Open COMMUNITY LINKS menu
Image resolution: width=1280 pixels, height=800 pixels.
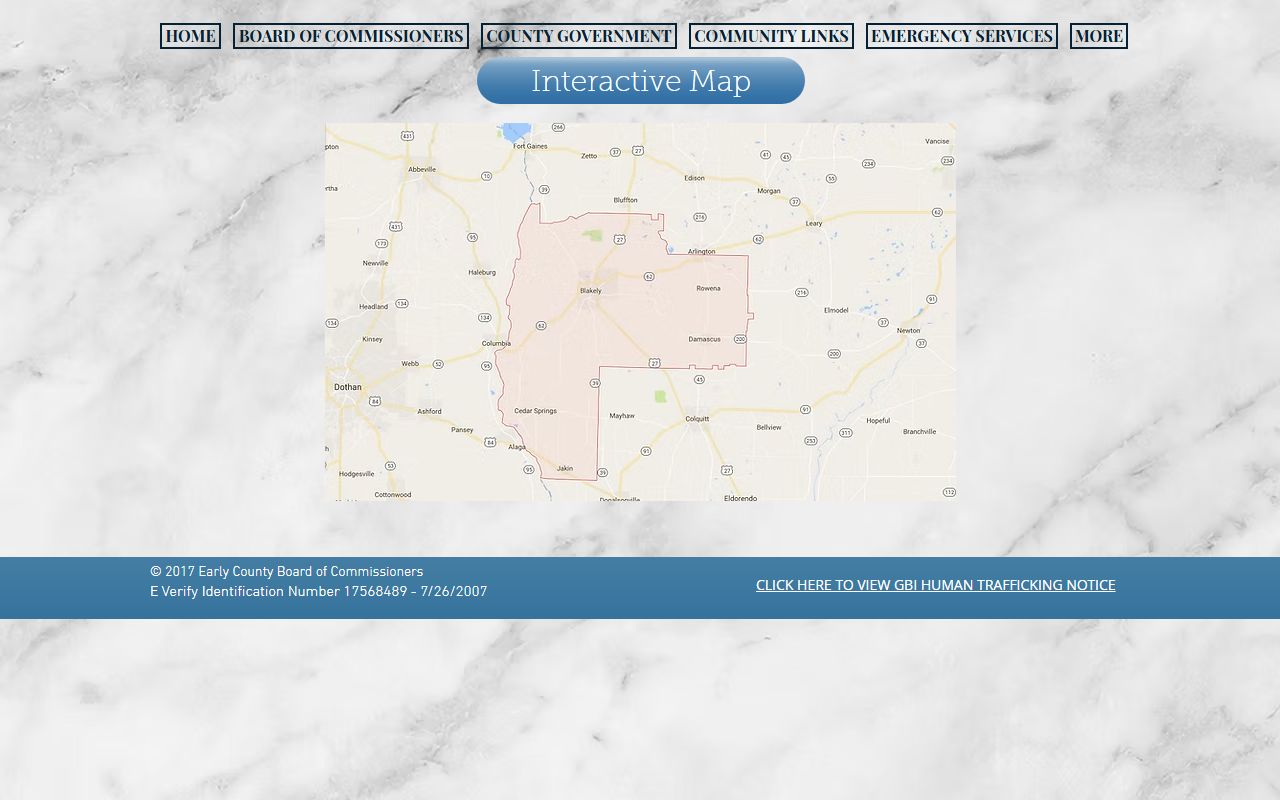pos(771,36)
